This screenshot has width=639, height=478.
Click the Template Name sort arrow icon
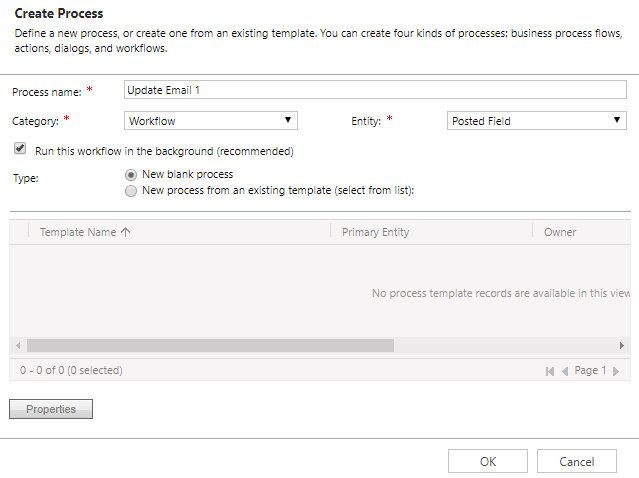click(126, 232)
